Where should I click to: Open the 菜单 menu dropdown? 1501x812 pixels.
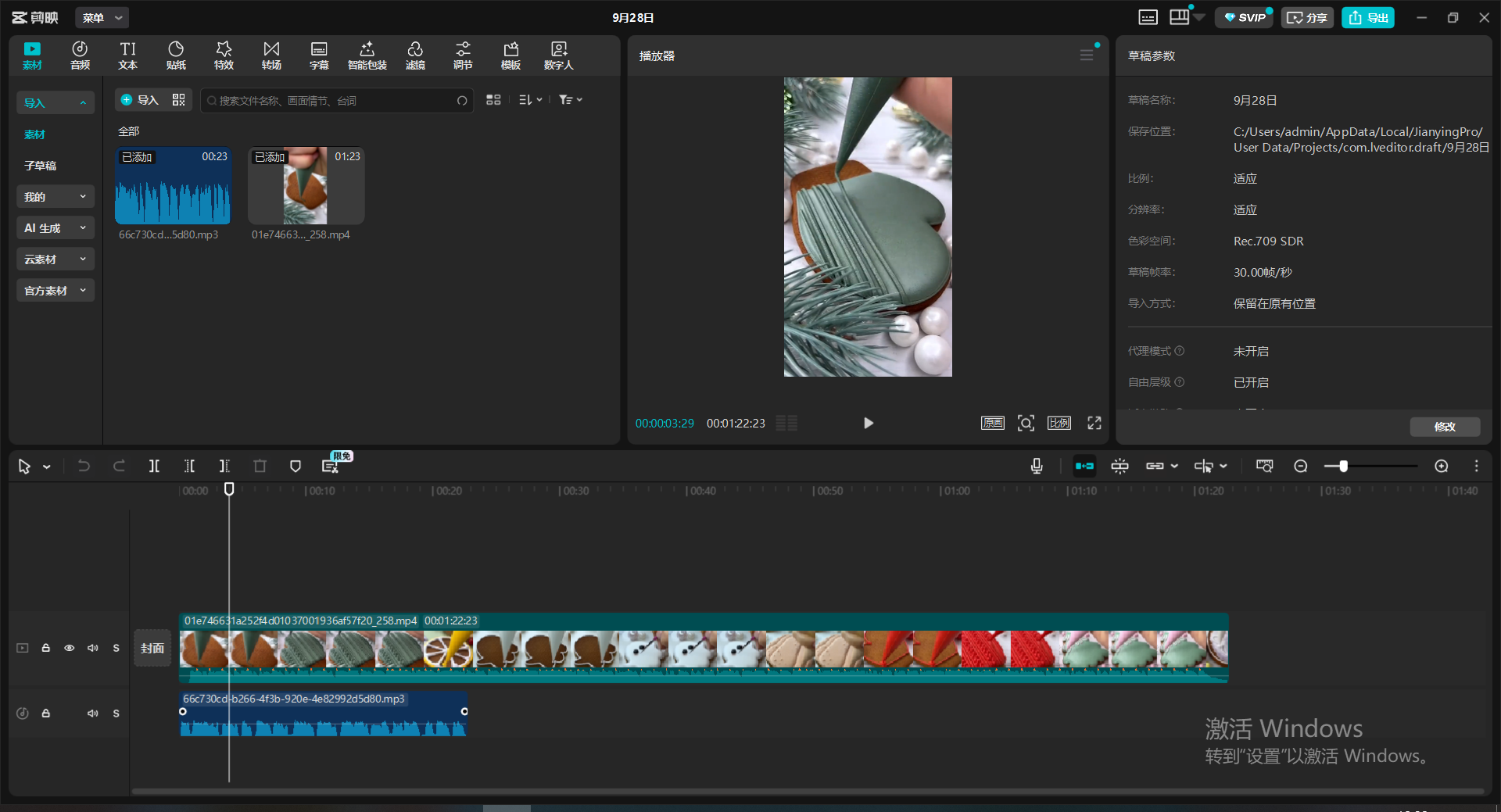pyautogui.click(x=102, y=17)
